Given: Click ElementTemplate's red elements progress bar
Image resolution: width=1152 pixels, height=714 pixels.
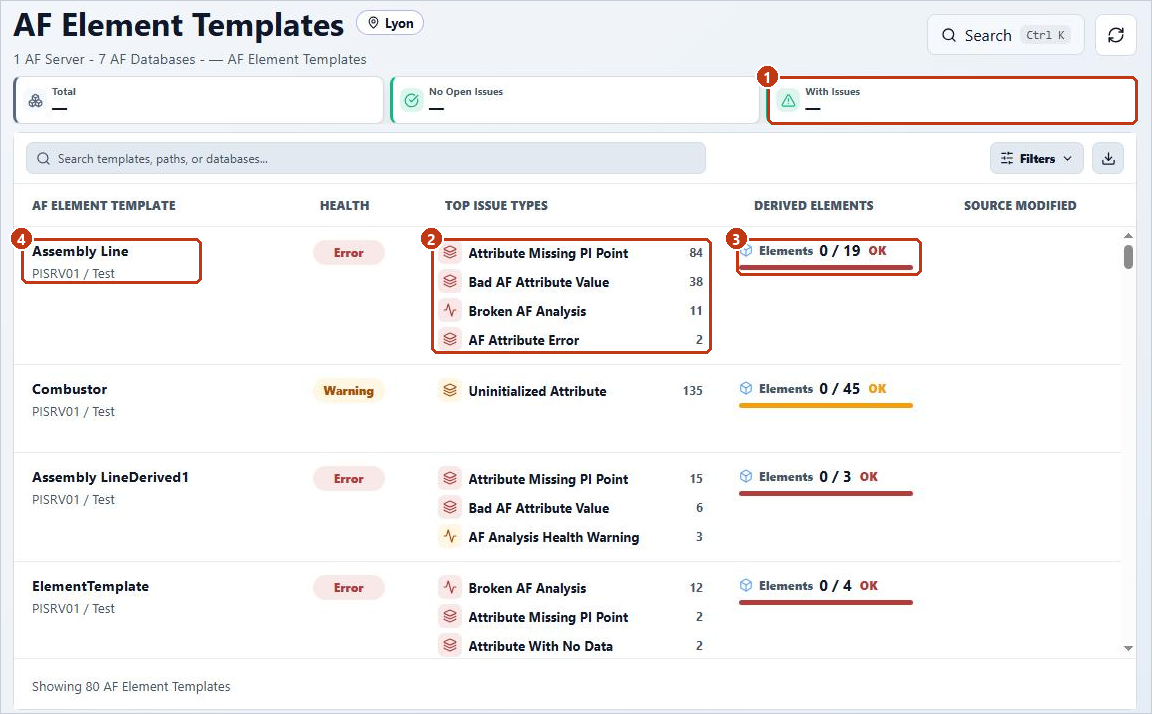Looking at the screenshot, I should pyautogui.click(x=826, y=602).
